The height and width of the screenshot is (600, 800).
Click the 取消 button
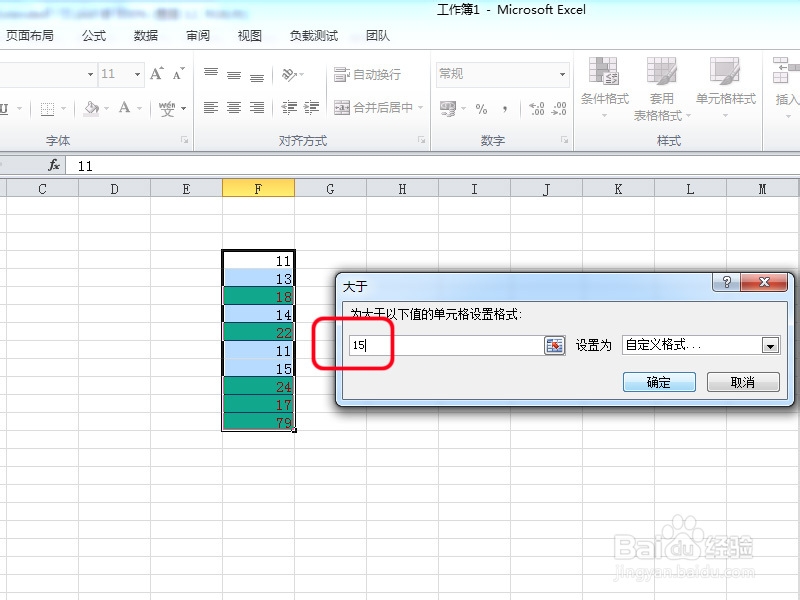tap(742, 381)
